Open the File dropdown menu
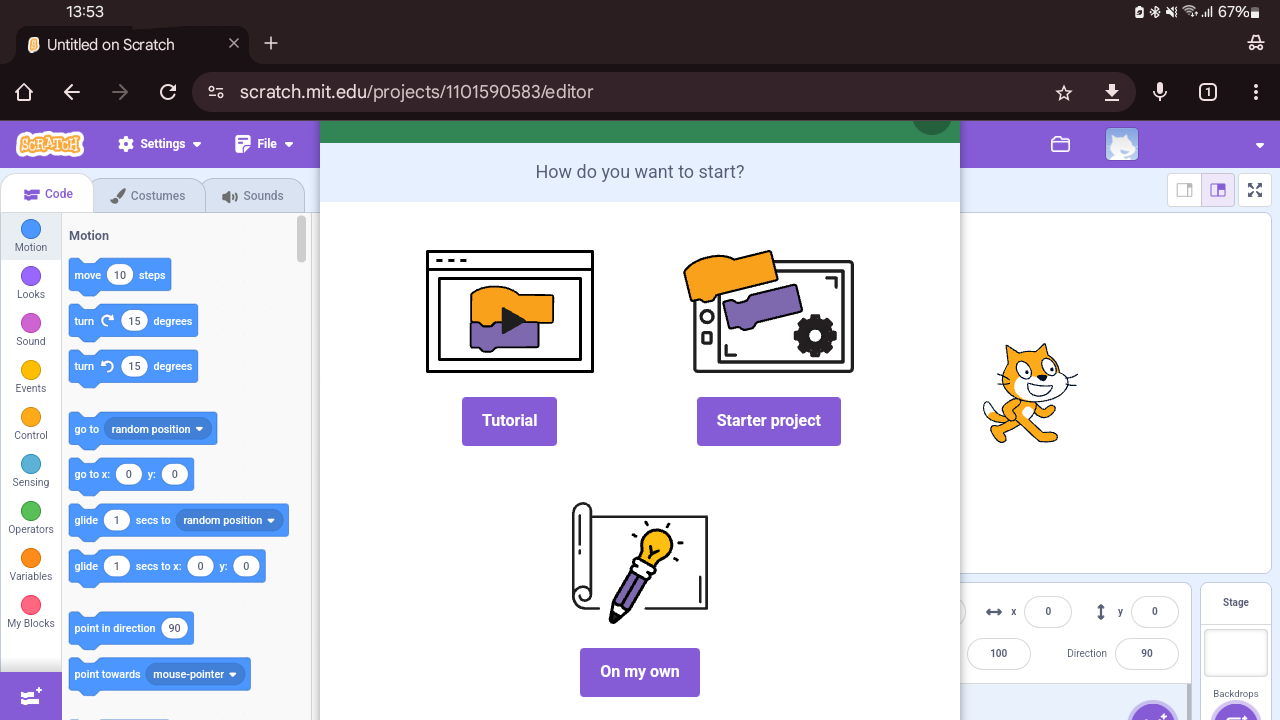 265,144
